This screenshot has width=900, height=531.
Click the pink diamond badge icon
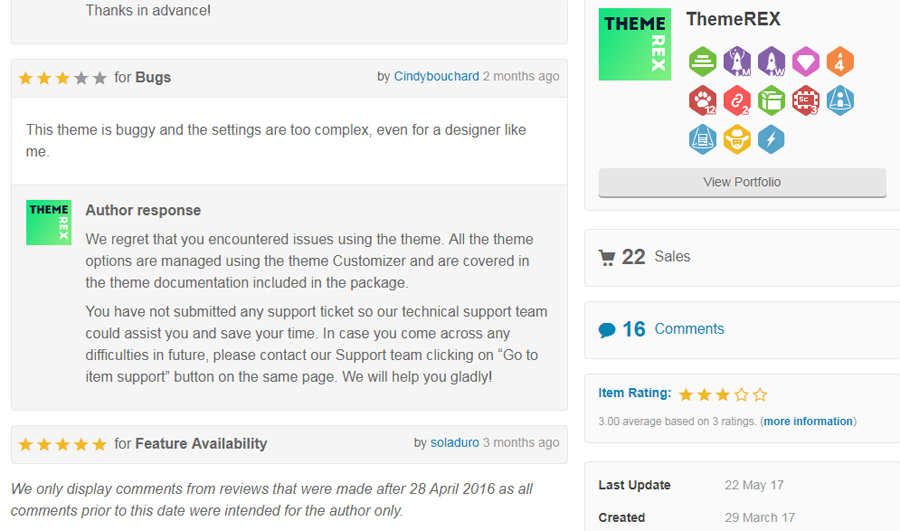tap(805, 62)
